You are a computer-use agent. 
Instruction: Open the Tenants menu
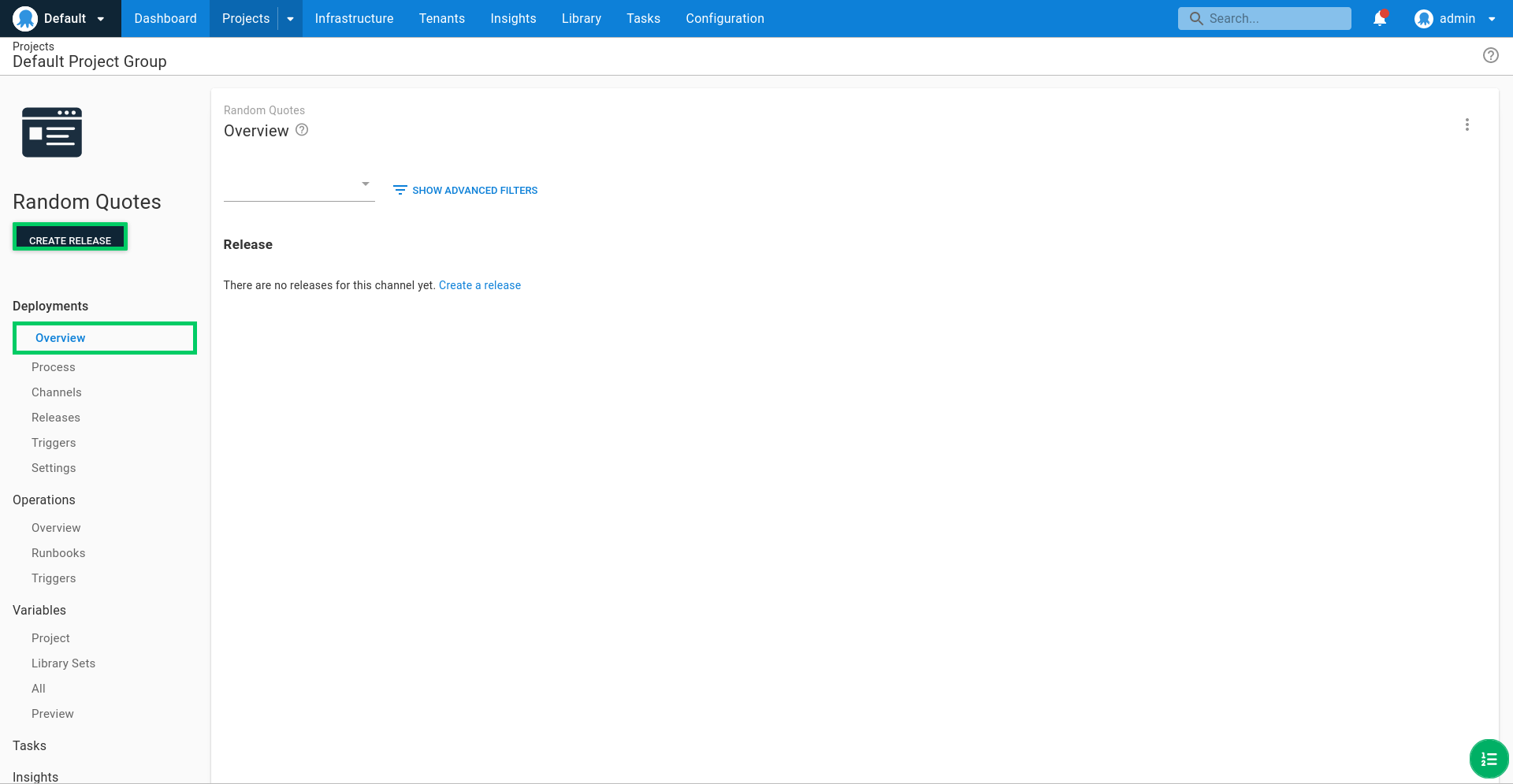(x=442, y=18)
